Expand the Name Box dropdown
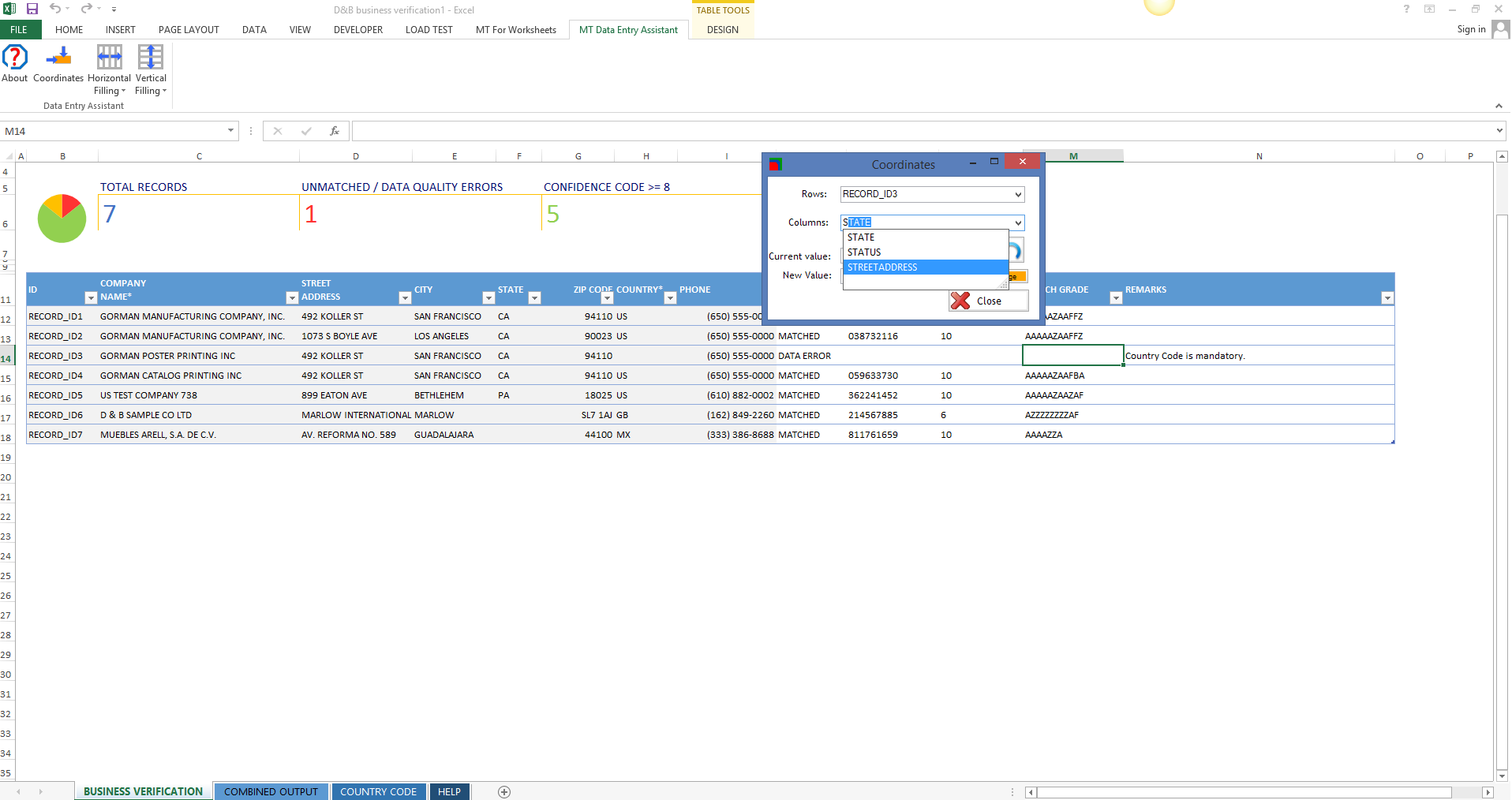The height and width of the screenshot is (800, 1512). 230,131
